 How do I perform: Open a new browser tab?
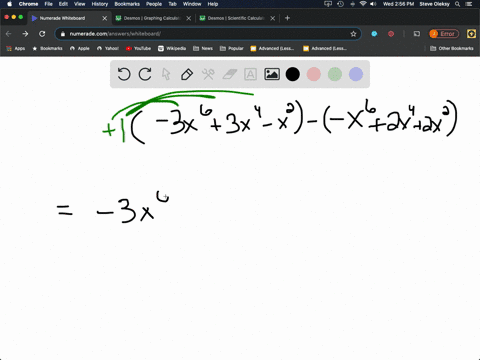[x=287, y=18]
